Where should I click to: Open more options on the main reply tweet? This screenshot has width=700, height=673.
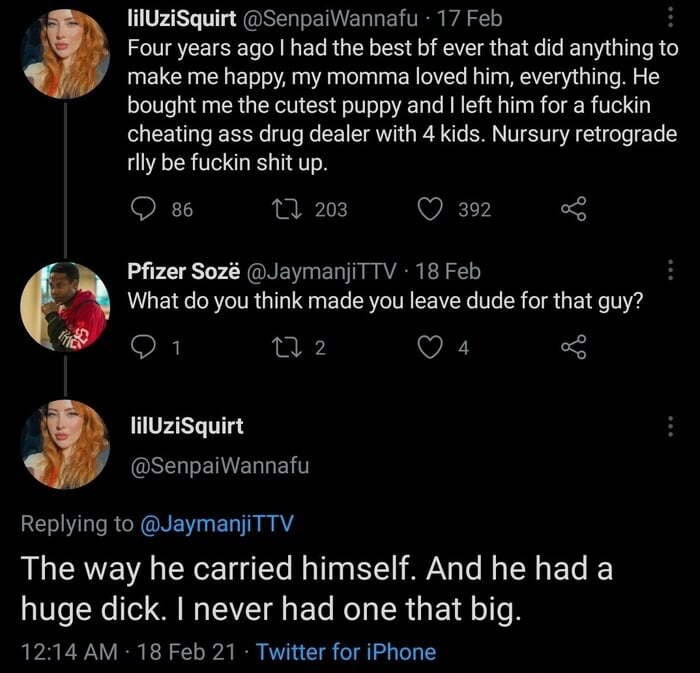tap(669, 427)
